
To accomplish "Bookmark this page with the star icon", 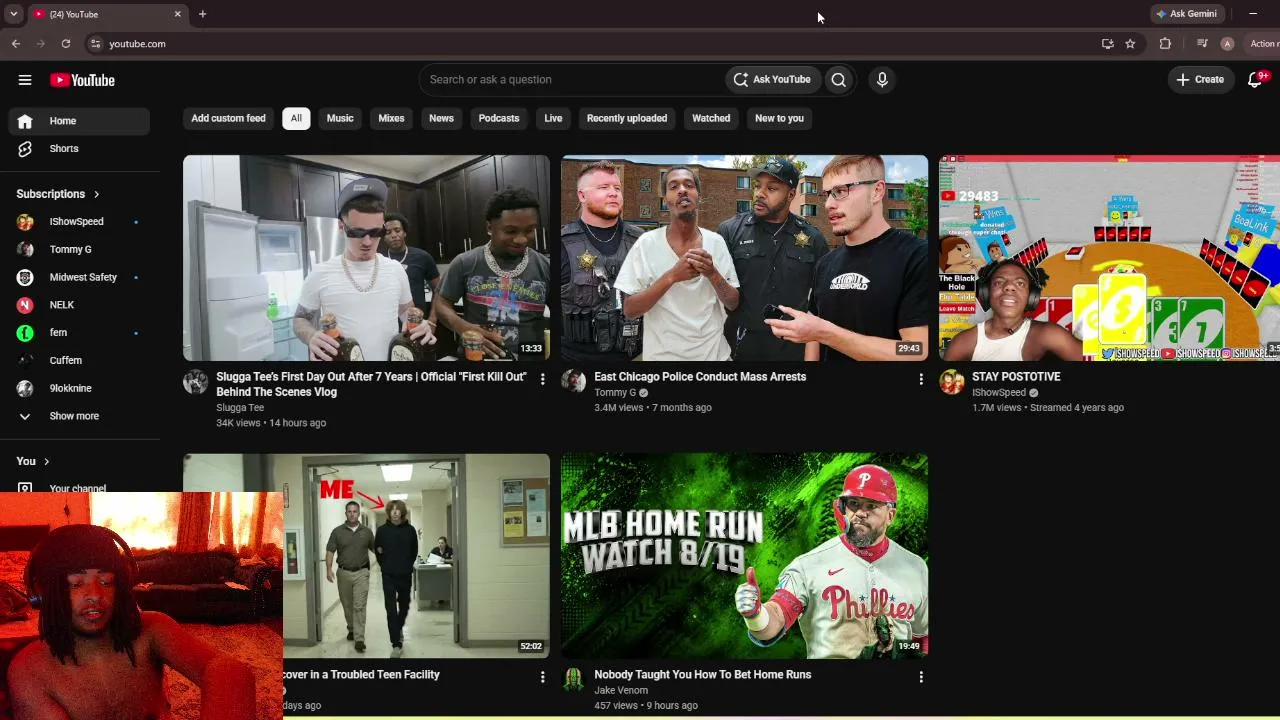I will coord(1130,44).
